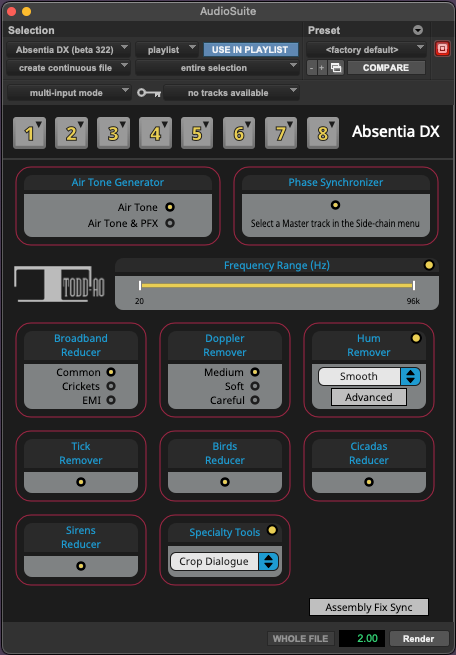The height and width of the screenshot is (655, 456).
Task: Open the factory default preset dropdown
Action: click(366, 49)
